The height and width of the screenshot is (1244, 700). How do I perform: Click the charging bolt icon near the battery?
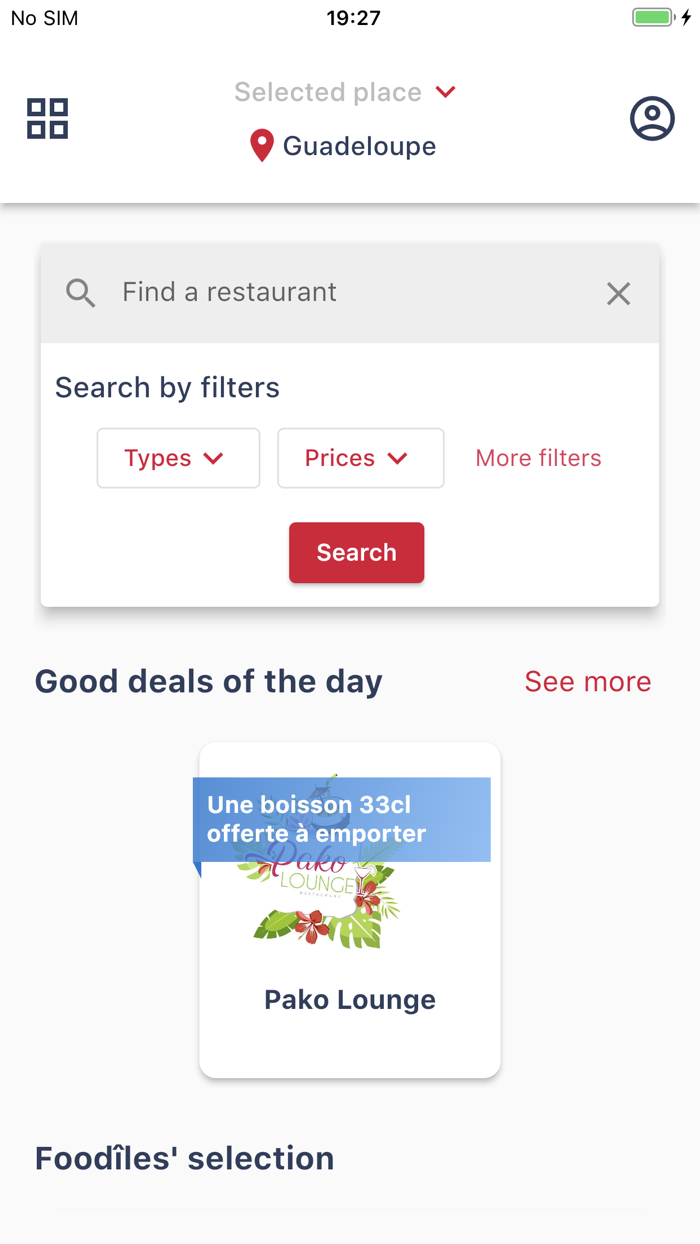tap(687, 17)
